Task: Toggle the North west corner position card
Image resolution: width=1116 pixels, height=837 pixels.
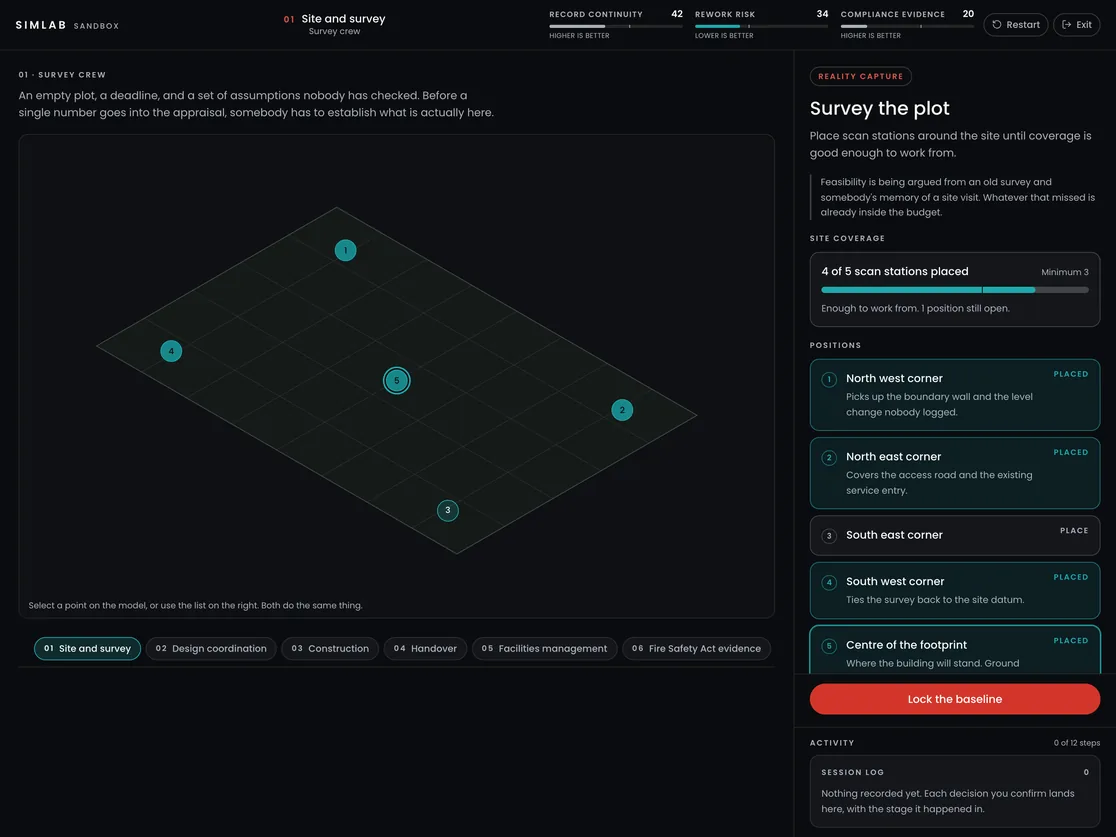Action: [x=954, y=395]
